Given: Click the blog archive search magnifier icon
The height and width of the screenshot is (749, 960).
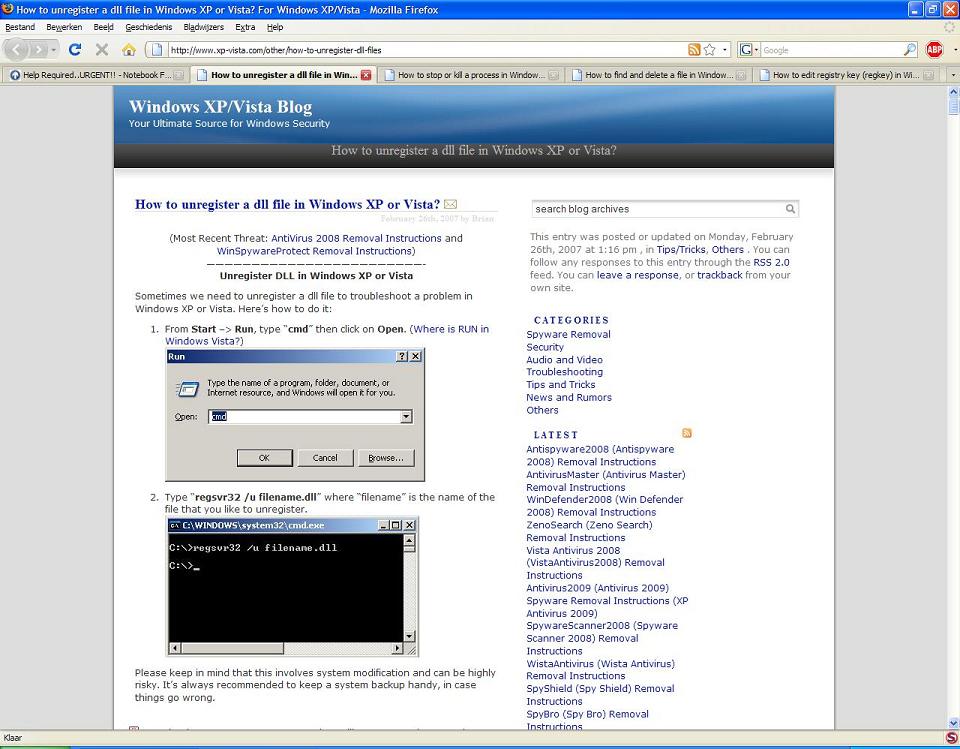Looking at the screenshot, I should click(x=790, y=209).
